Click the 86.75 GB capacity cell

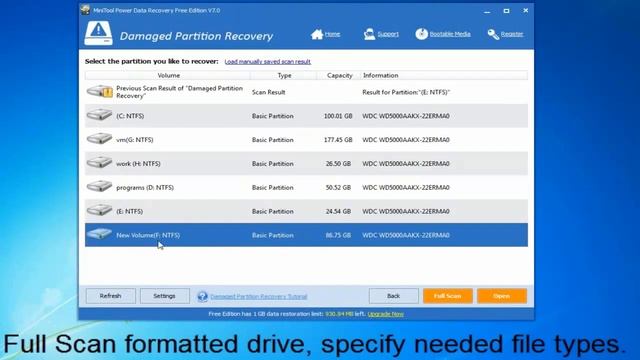click(x=338, y=235)
